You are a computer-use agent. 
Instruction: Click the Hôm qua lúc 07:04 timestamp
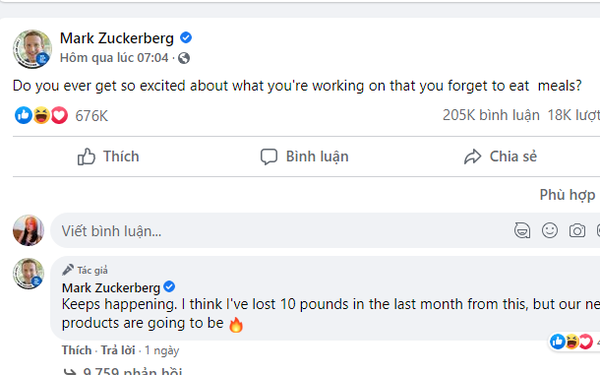(114, 58)
